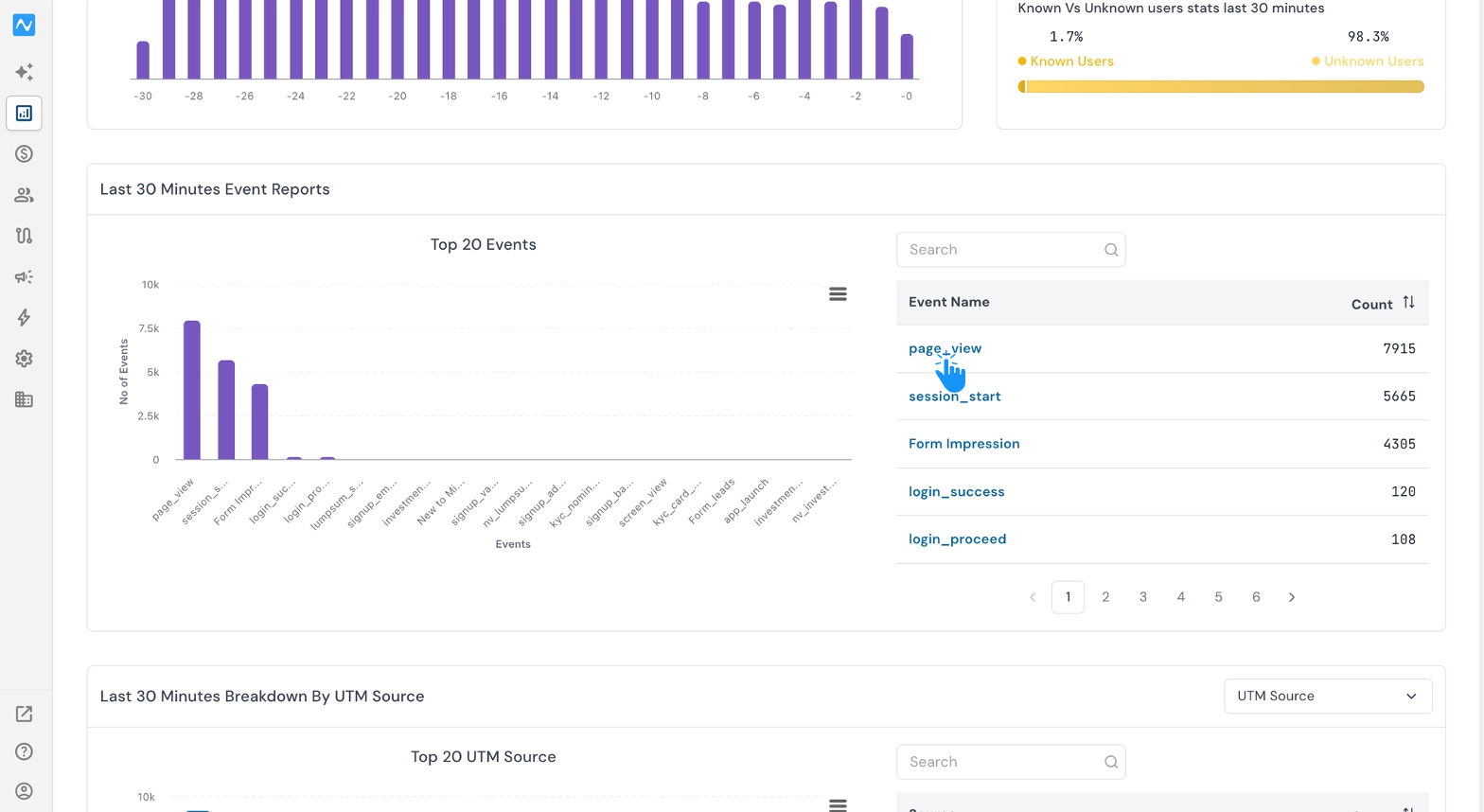Go to page 3 of events
Viewport: 1484px width, 812px height.
tap(1143, 597)
